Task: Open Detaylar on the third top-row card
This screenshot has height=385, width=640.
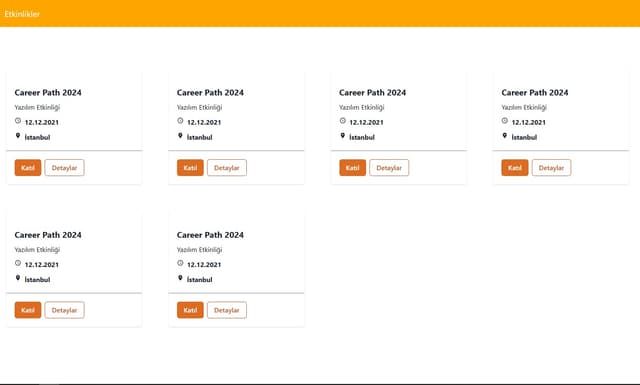Action: tap(389, 168)
